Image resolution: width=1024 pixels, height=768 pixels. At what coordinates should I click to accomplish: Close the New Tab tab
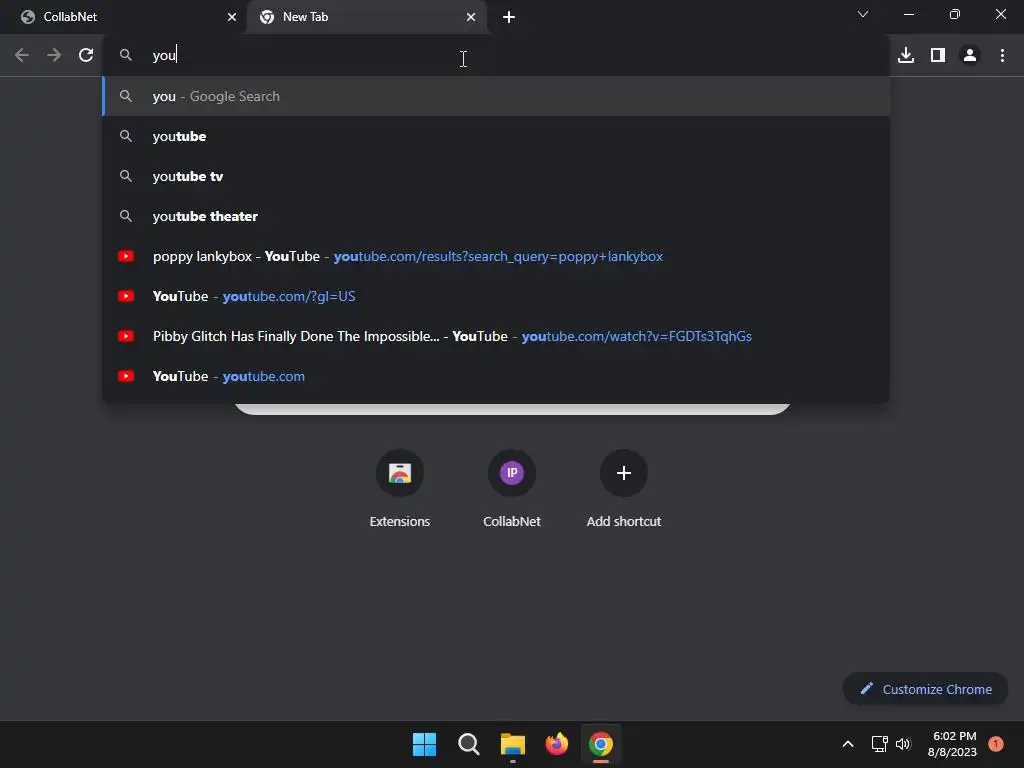[471, 17]
